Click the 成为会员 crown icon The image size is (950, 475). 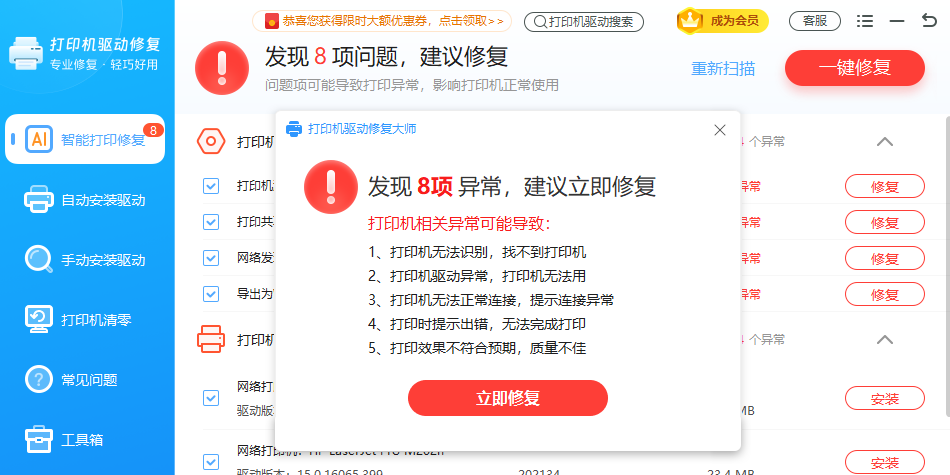[690, 20]
